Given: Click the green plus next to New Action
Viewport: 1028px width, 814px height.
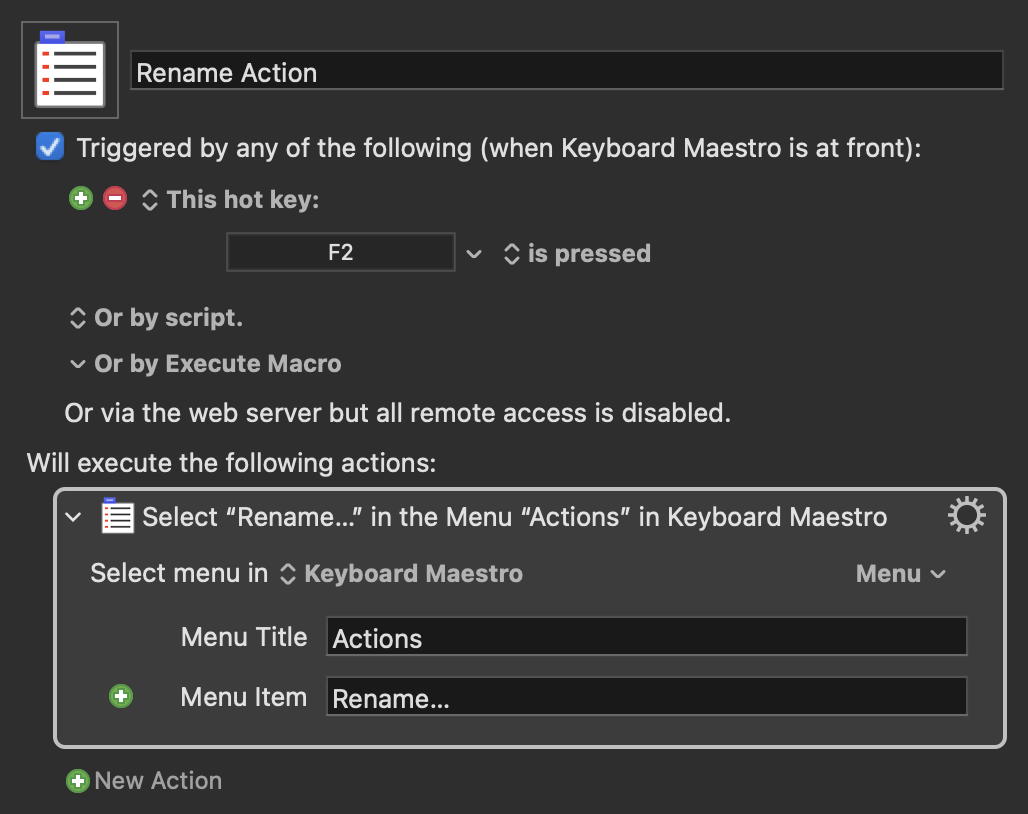Looking at the screenshot, I should pyautogui.click(x=77, y=780).
